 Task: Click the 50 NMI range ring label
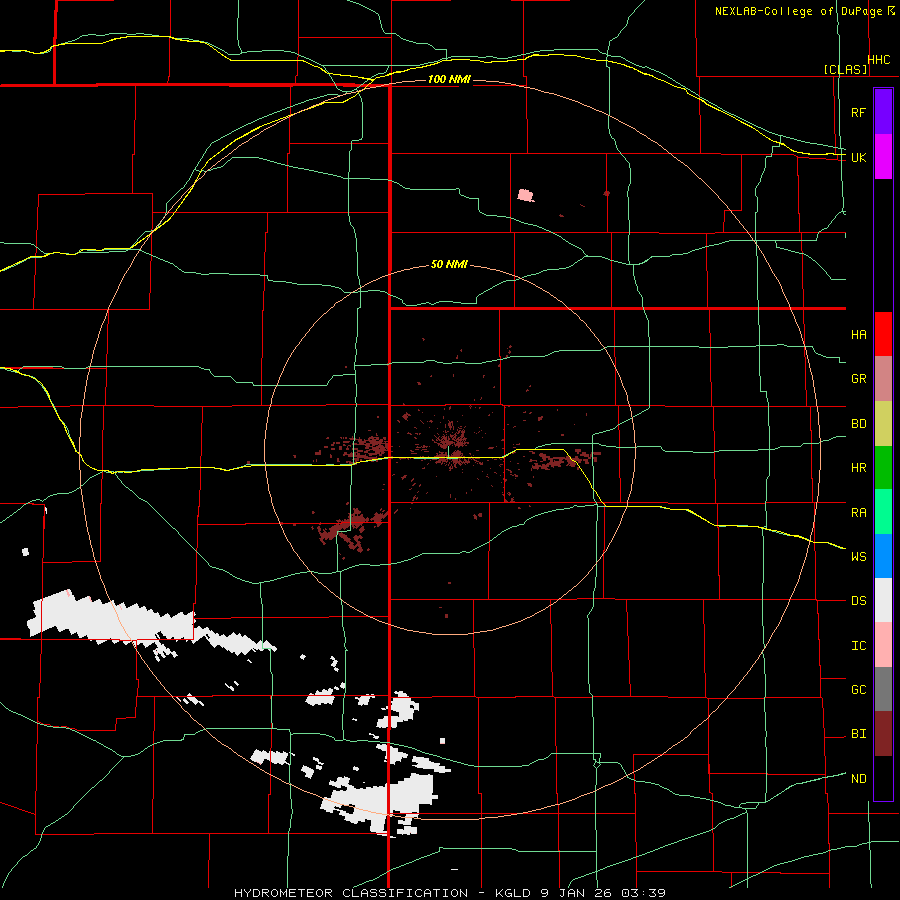pos(449,265)
